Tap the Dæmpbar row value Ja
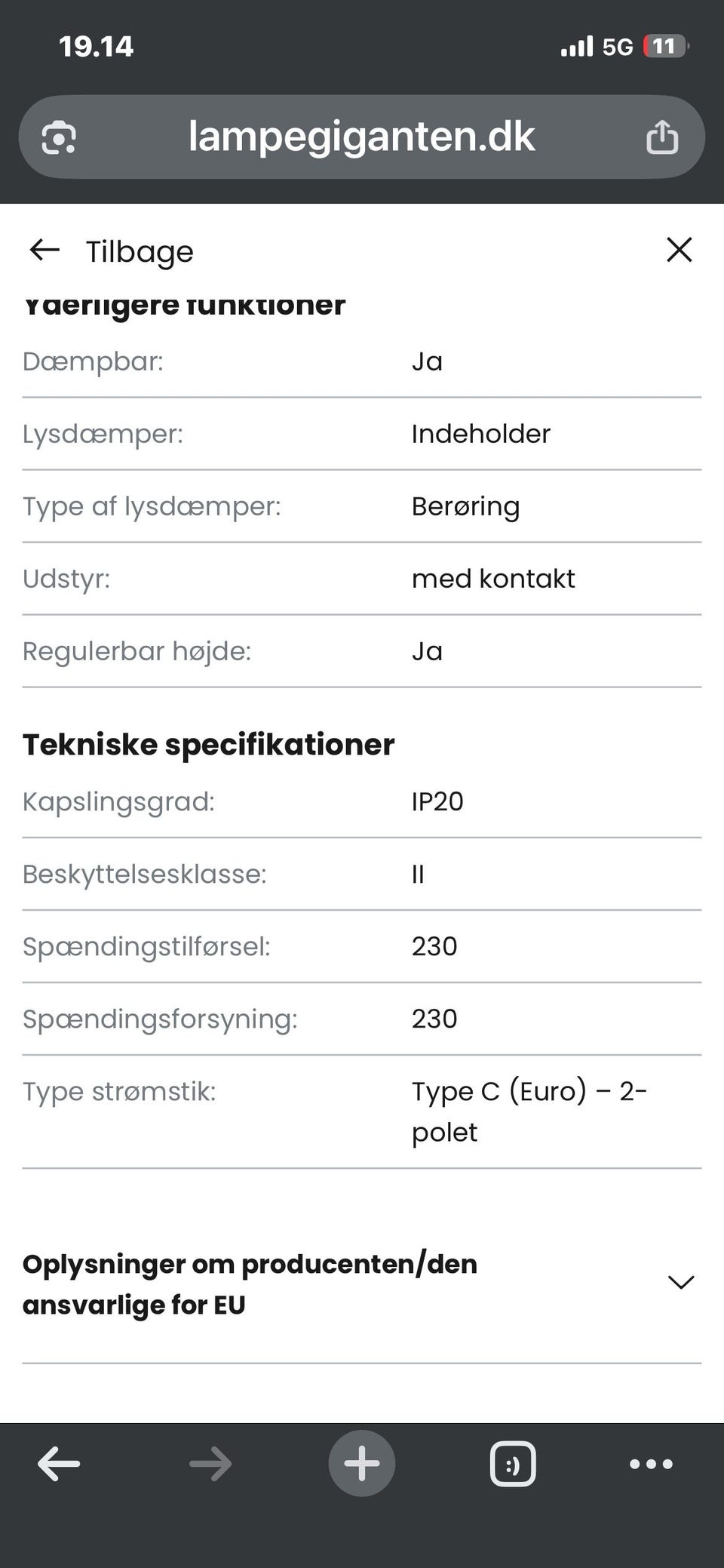This screenshot has width=724, height=1568. coord(427,361)
